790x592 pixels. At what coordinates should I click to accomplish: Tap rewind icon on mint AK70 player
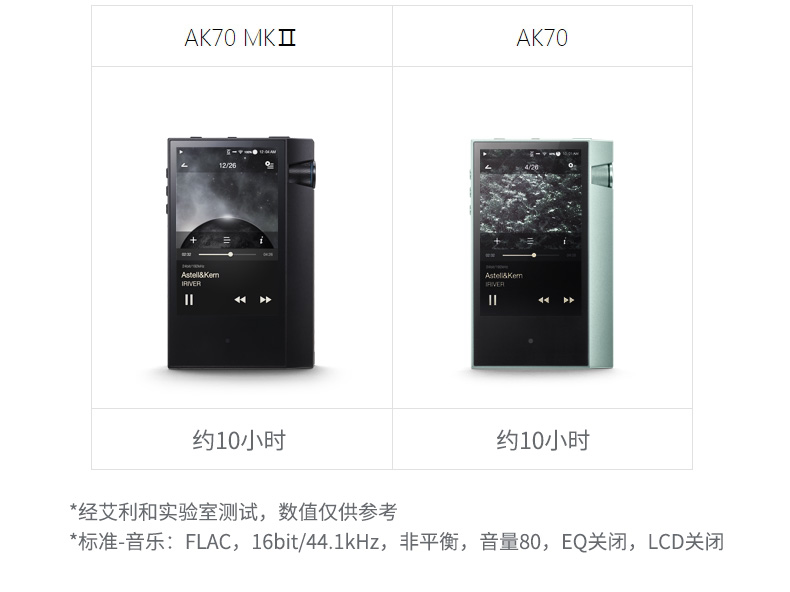[543, 300]
